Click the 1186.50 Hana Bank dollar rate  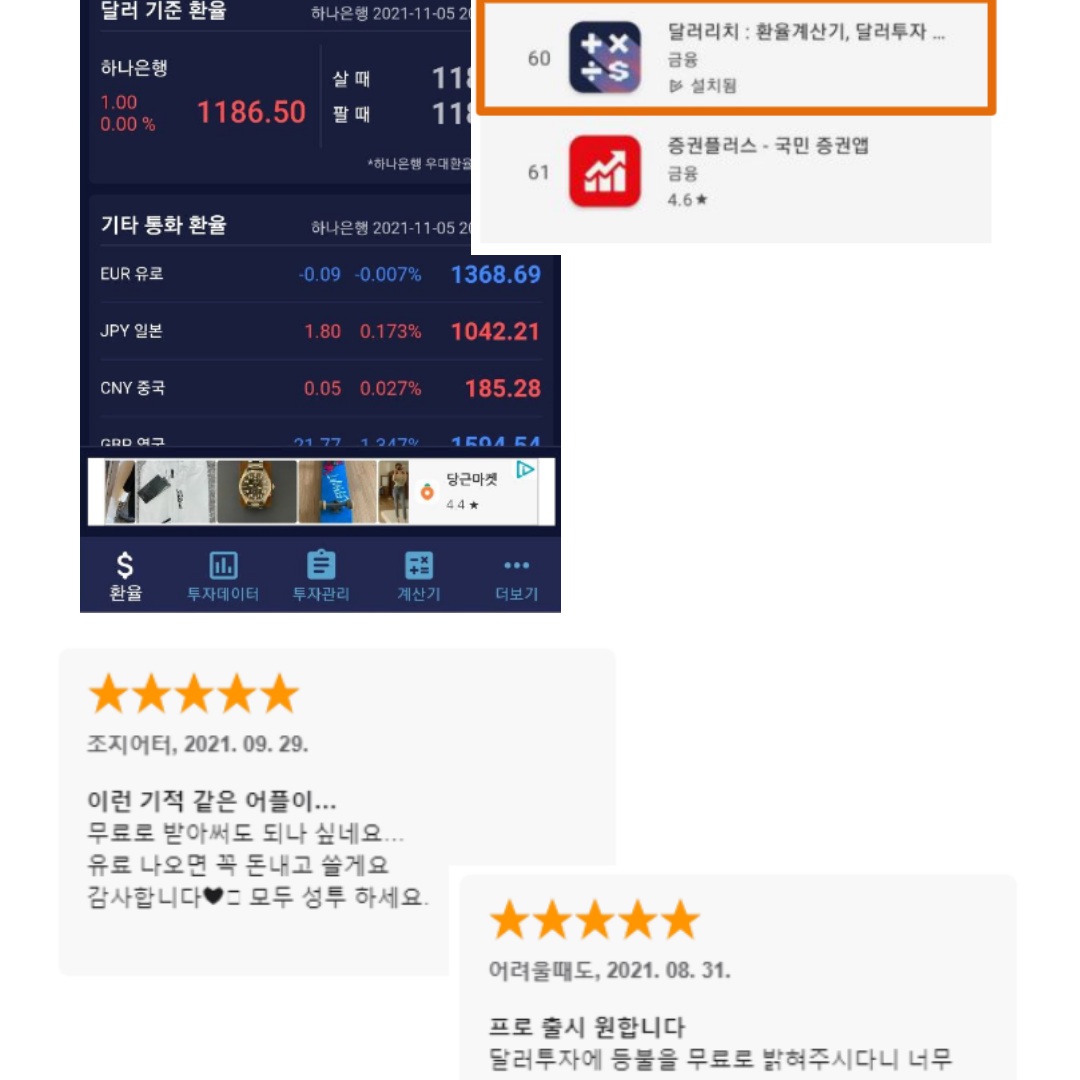pyautogui.click(x=251, y=112)
